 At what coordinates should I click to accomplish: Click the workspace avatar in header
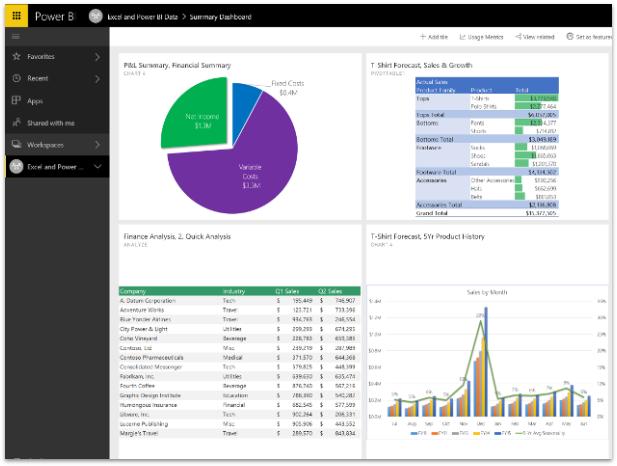96,16
